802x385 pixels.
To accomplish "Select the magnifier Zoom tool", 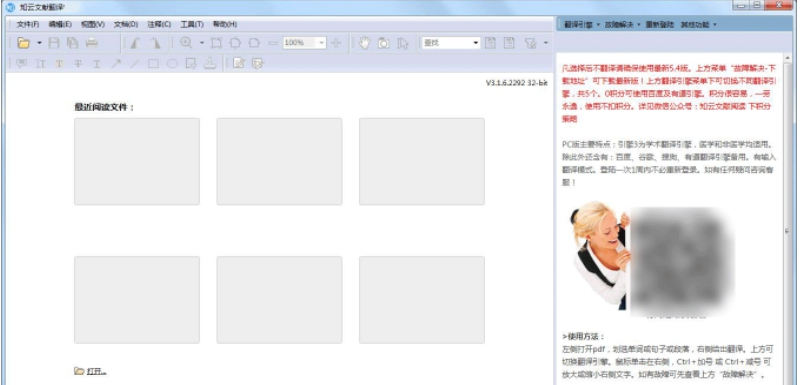I will tap(186, 43).
